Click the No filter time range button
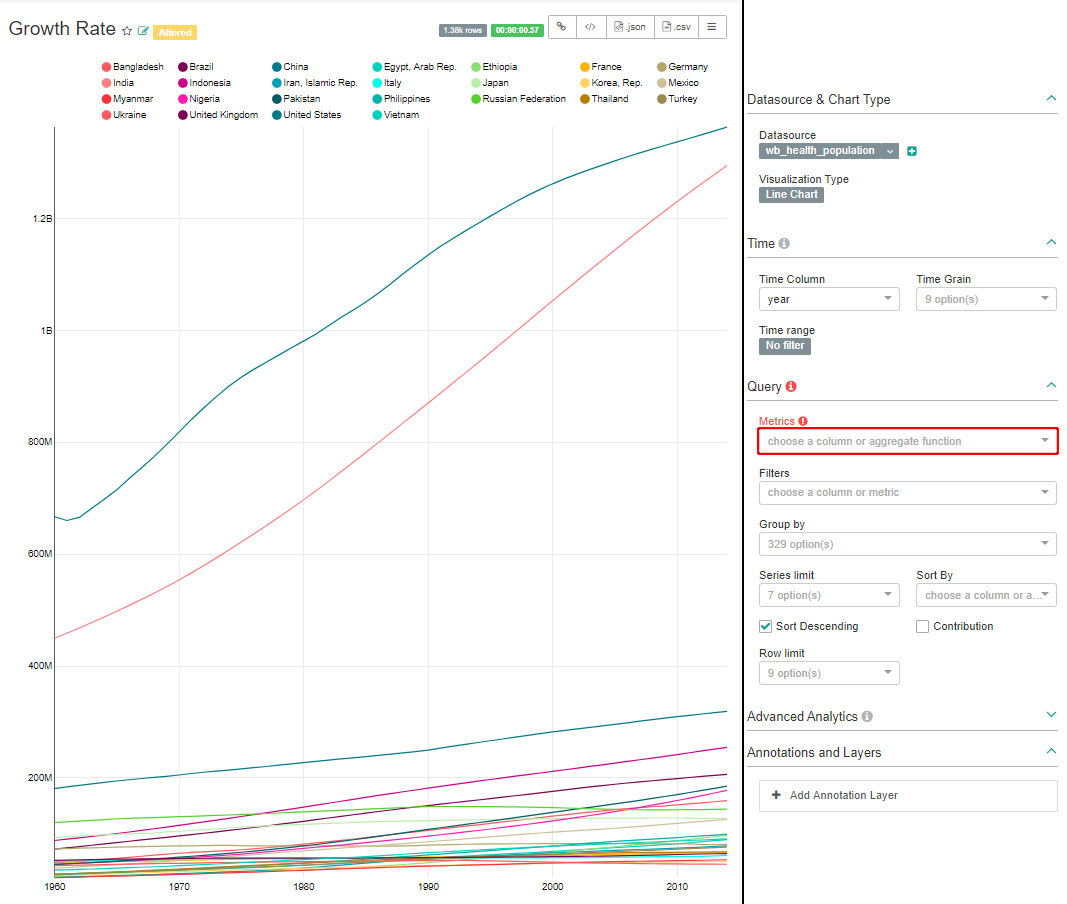 [784, 346]
